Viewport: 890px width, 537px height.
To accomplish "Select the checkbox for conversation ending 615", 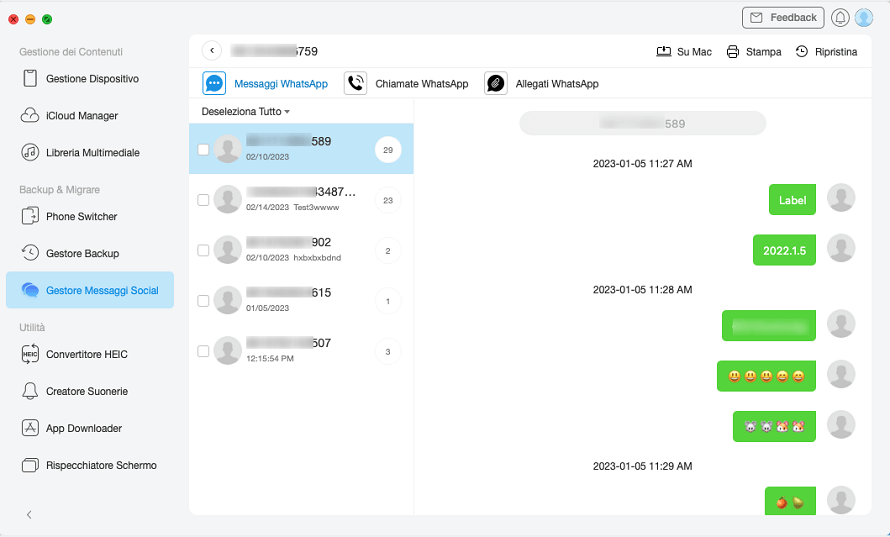I will (203, 300).
